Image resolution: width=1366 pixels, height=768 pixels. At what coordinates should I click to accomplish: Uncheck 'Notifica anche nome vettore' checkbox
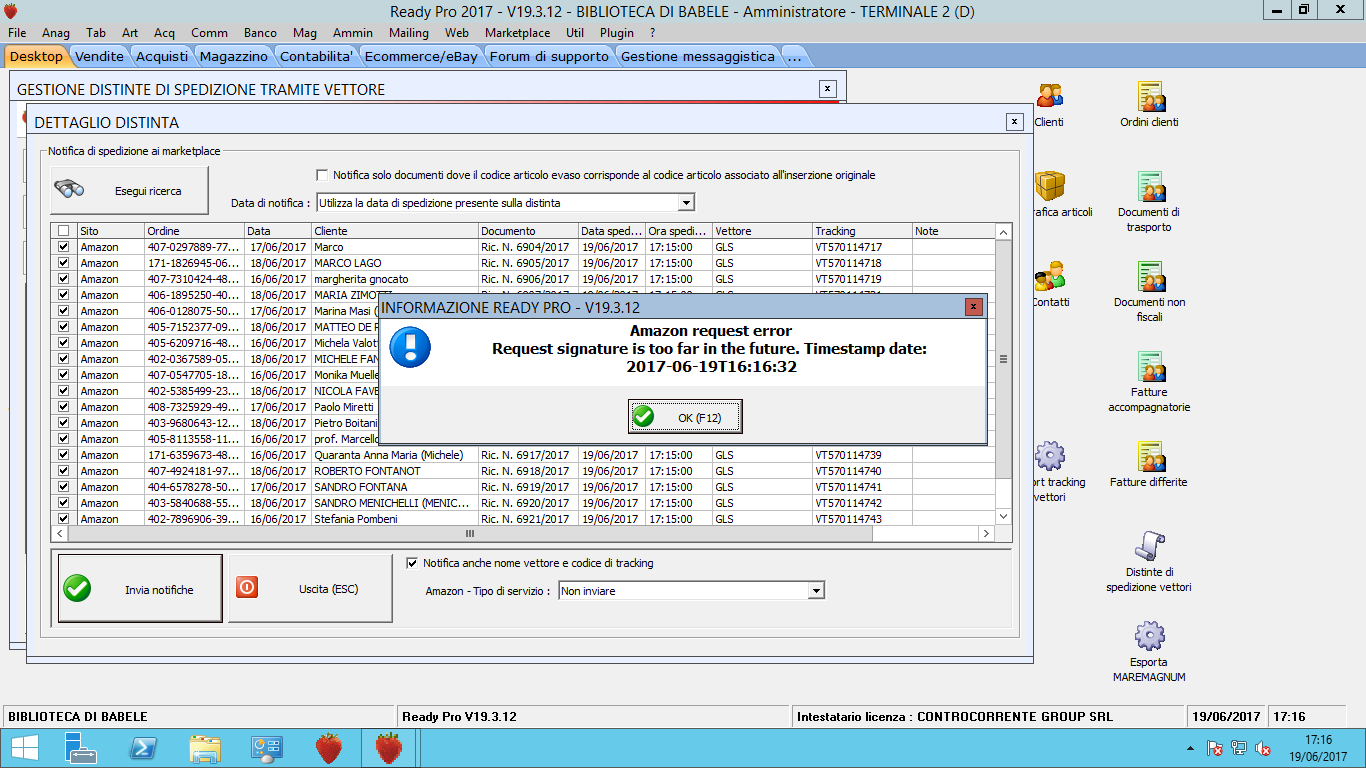point(412,563)
